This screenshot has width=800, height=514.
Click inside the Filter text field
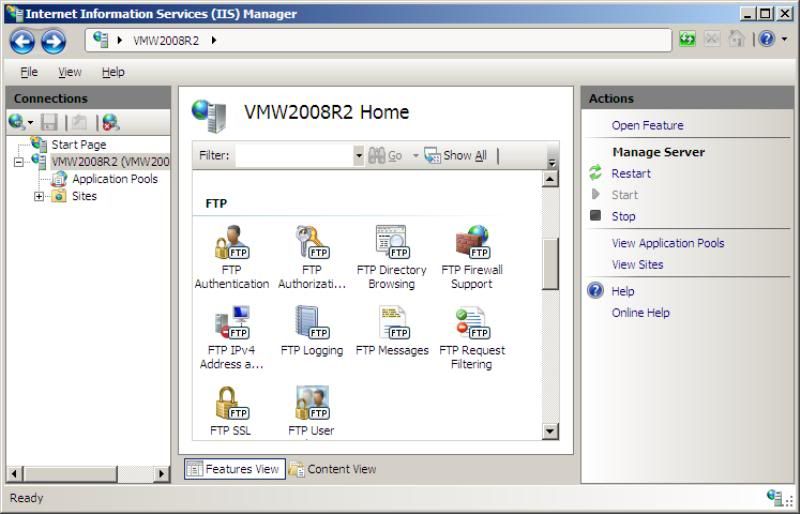coord(295,155)
